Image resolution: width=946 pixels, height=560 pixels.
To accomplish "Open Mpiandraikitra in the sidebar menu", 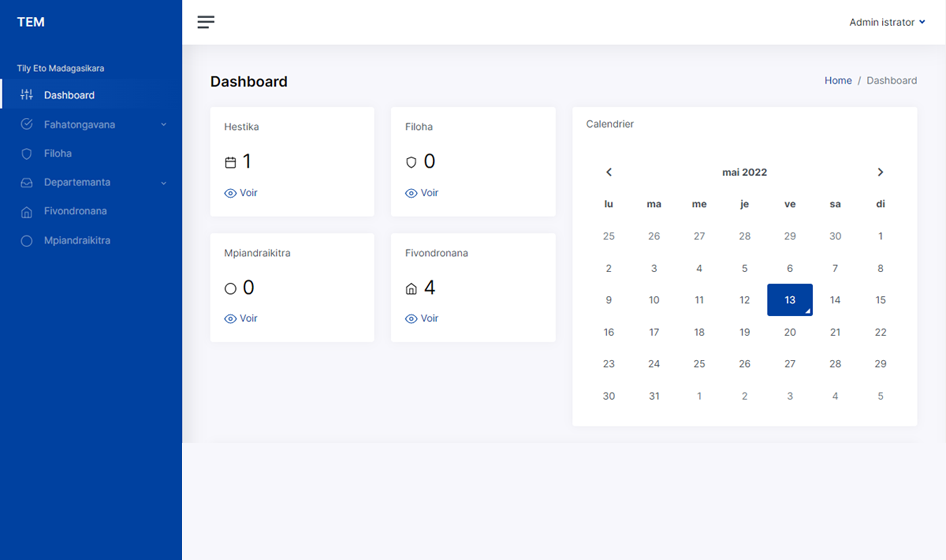I will (x=77, y=241).
